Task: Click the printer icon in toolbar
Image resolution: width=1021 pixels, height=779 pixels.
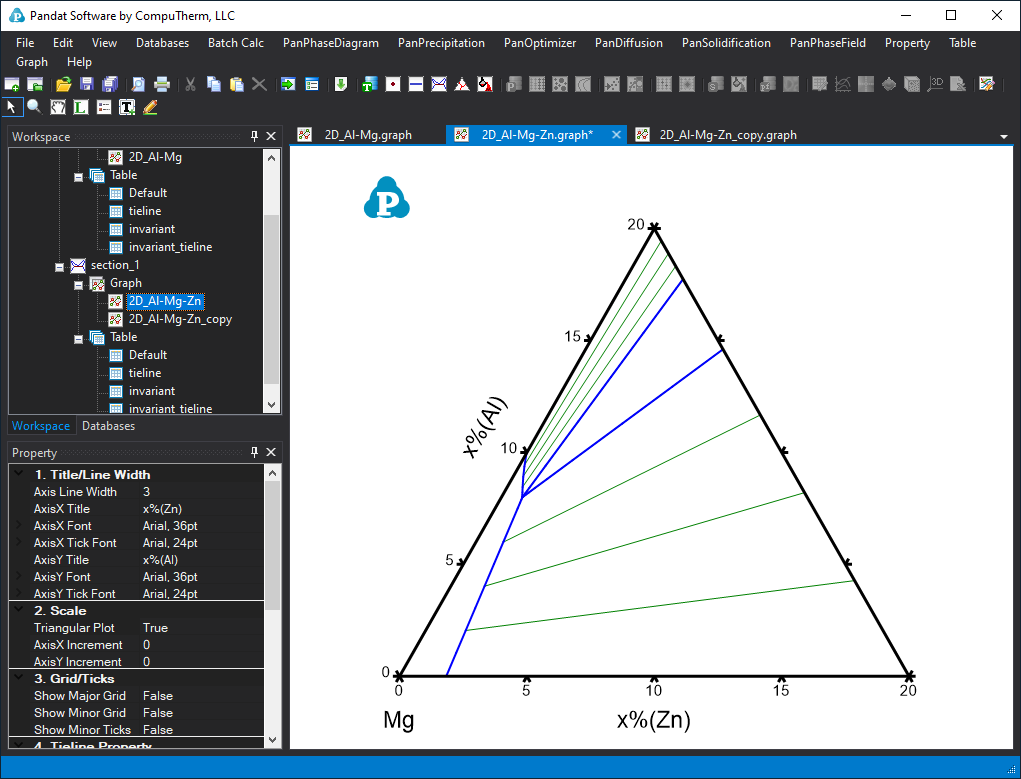Action: coord(162,84)
